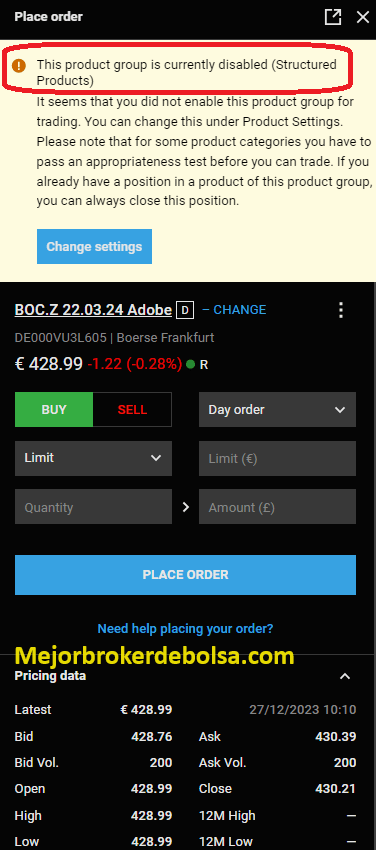Click the R indicator beside the price
This screenshot has height=850, width=376.
204,365
